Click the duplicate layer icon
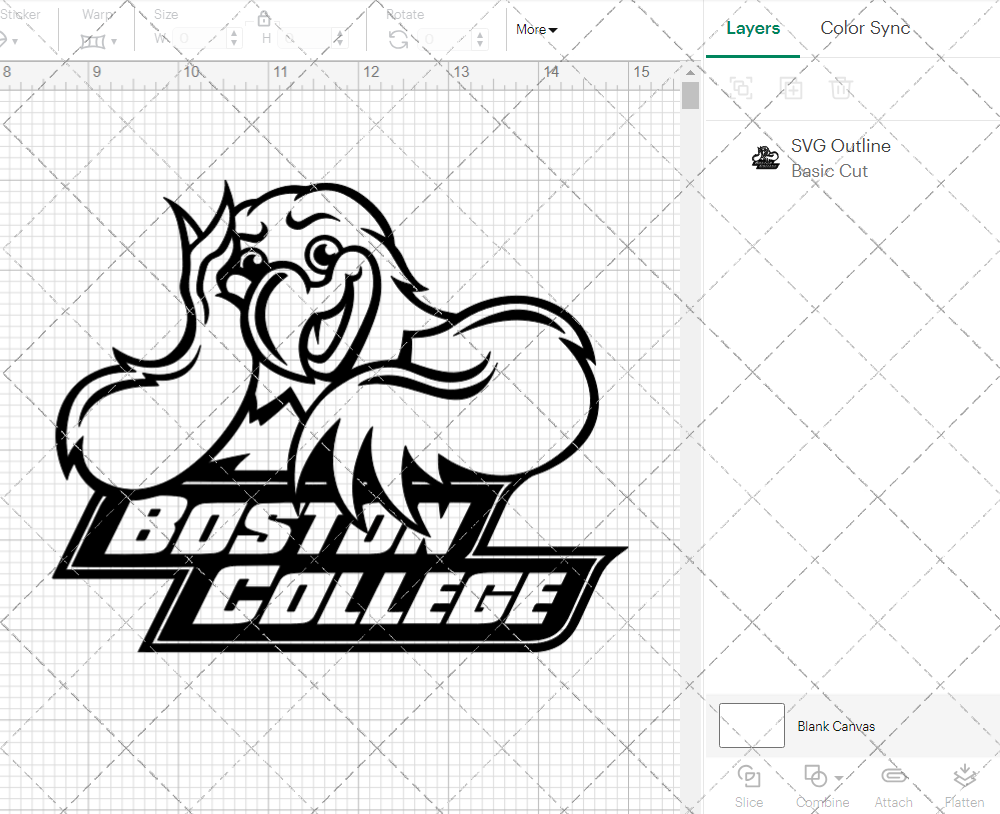Screen dimensions: 1000x814 791,88
